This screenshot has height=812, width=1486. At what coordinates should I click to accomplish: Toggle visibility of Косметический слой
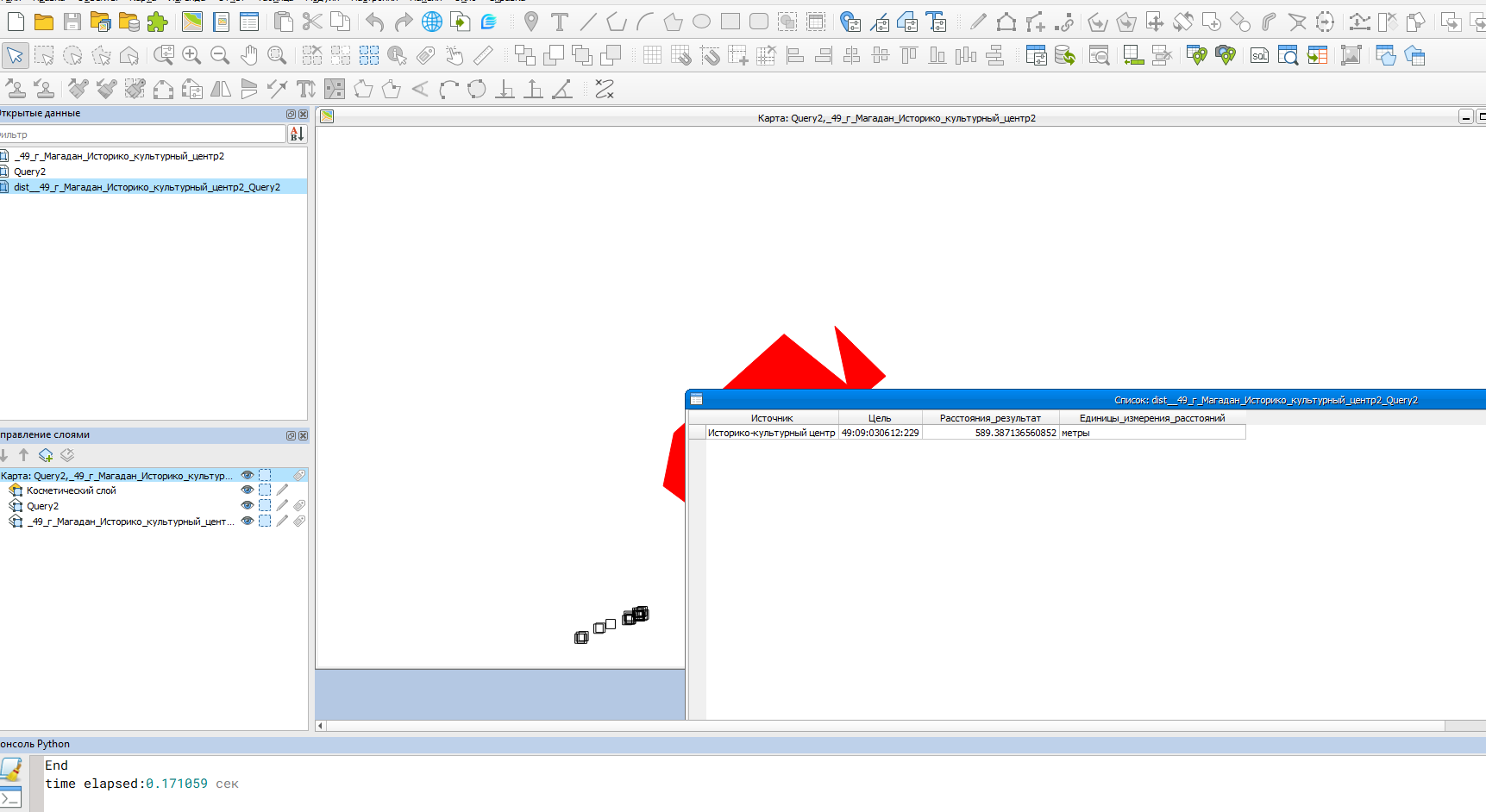click(248, 490)
